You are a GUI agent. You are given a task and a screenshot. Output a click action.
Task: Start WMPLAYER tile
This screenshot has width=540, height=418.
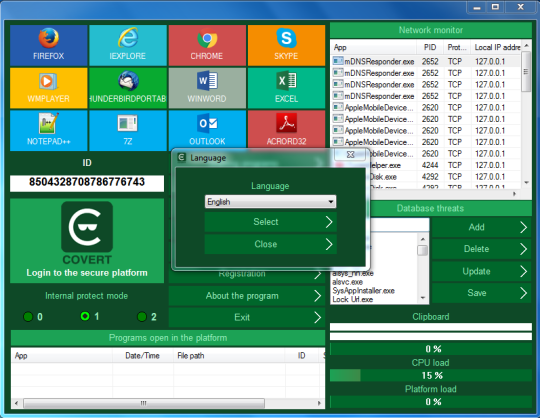point(49,88)
